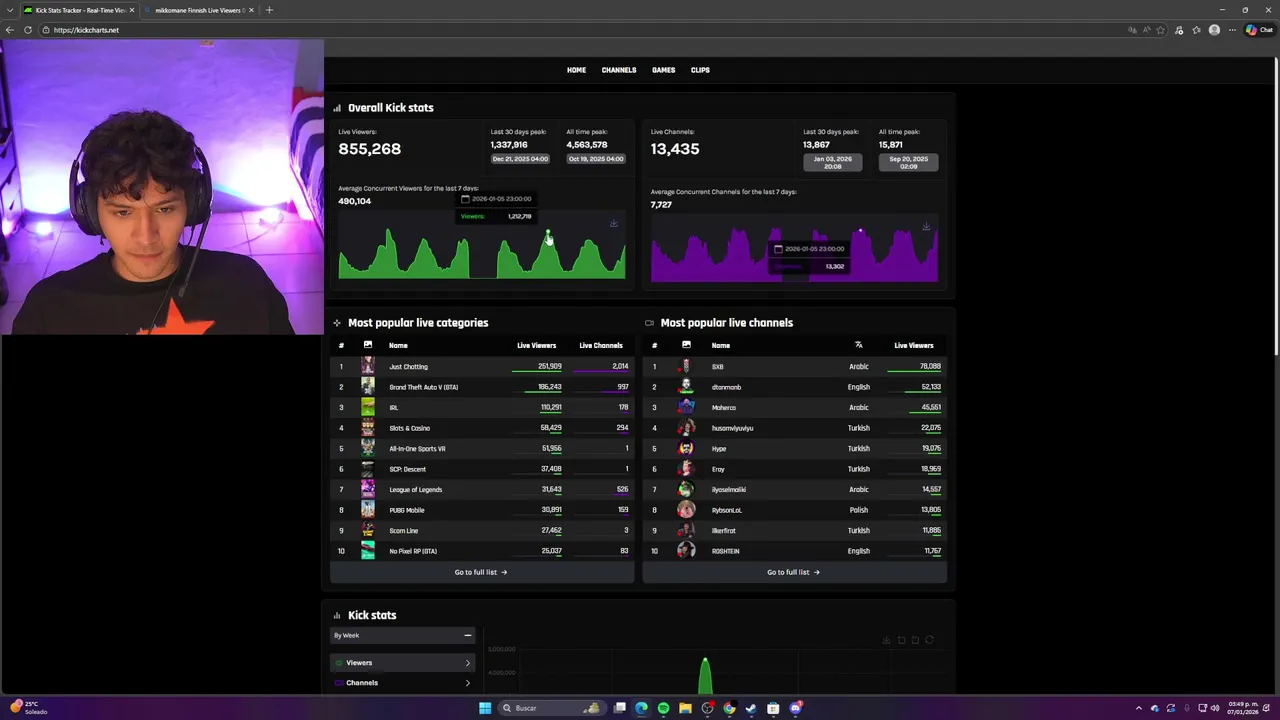Open the Just Chatting category
This screenshot has height=720, width=1280.
pyautogui.click(x=408, y=367)
